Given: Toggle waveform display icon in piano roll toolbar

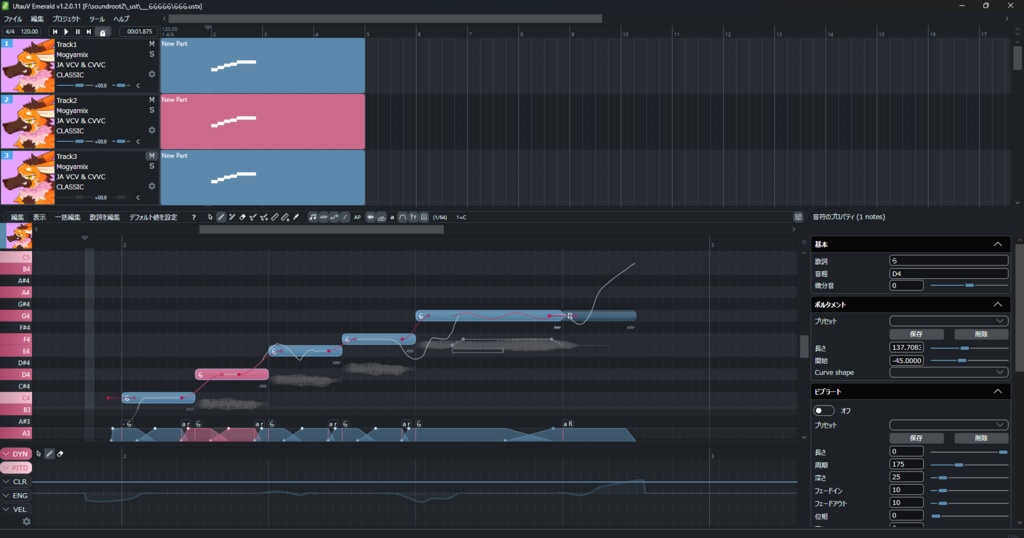Looking at the screenshot, I should (370, 217).
